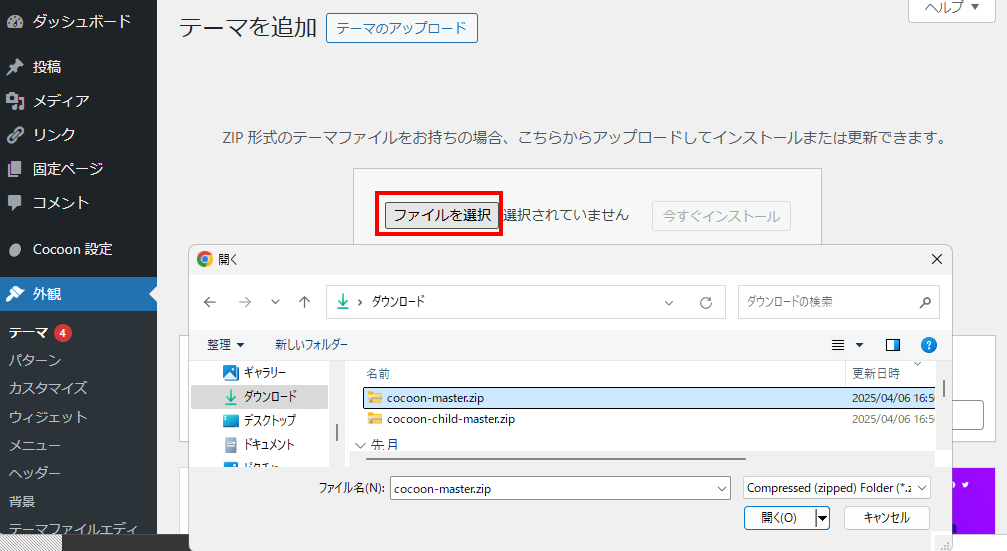Image resolution: width=1007 pixels, height=551 pixels.
Task: Click the 開く(O) open button
Action: click(x=779, y=518)
